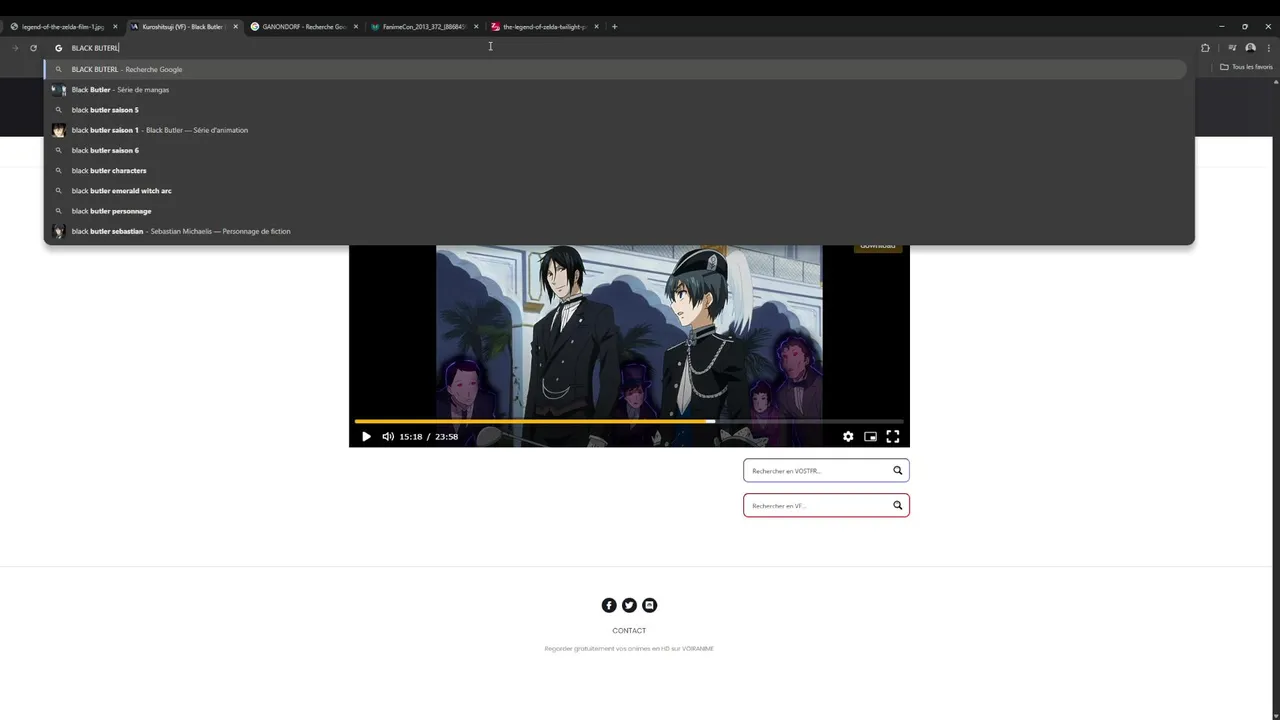Open the 'Tous les favoris' bookmarks folder

tap(1246, 67)
